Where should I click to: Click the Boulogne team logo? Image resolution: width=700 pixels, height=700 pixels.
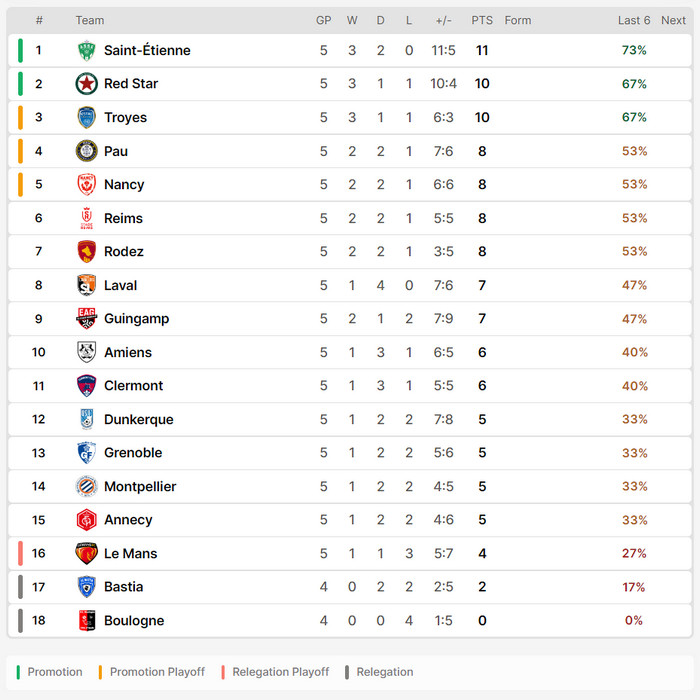point(87,621)
